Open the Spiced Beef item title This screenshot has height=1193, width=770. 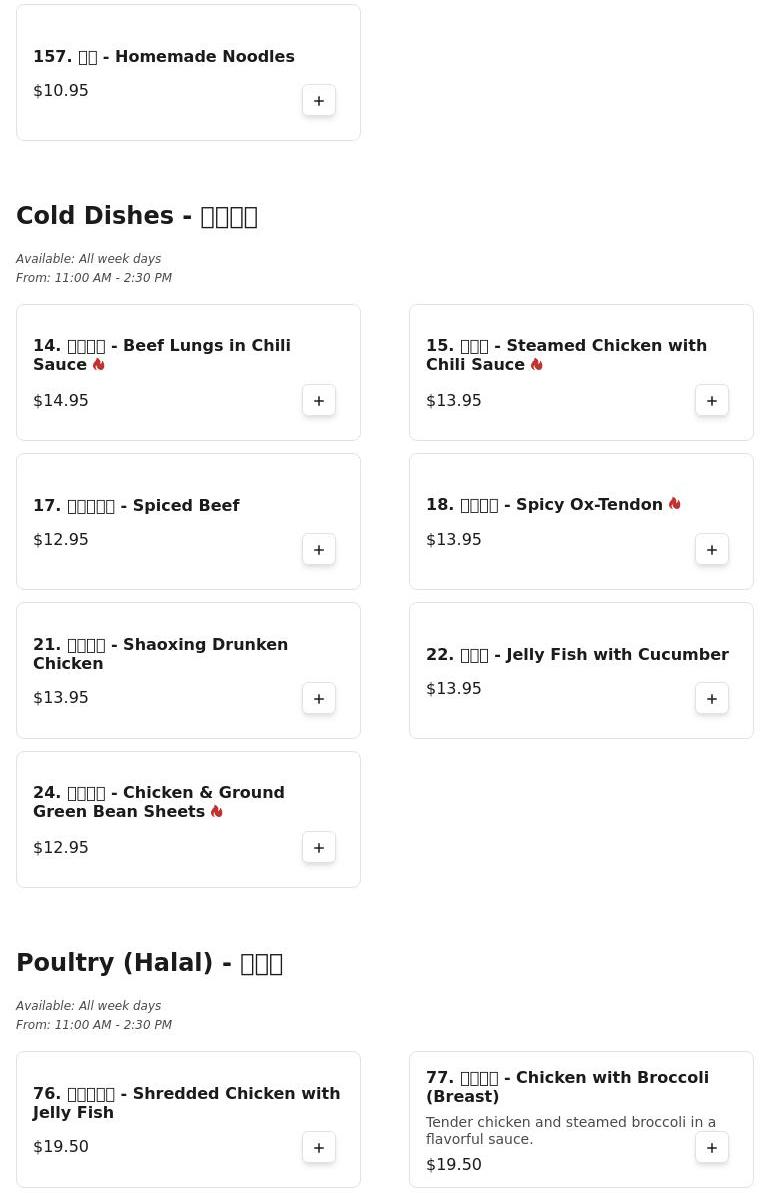coord(136,506)
